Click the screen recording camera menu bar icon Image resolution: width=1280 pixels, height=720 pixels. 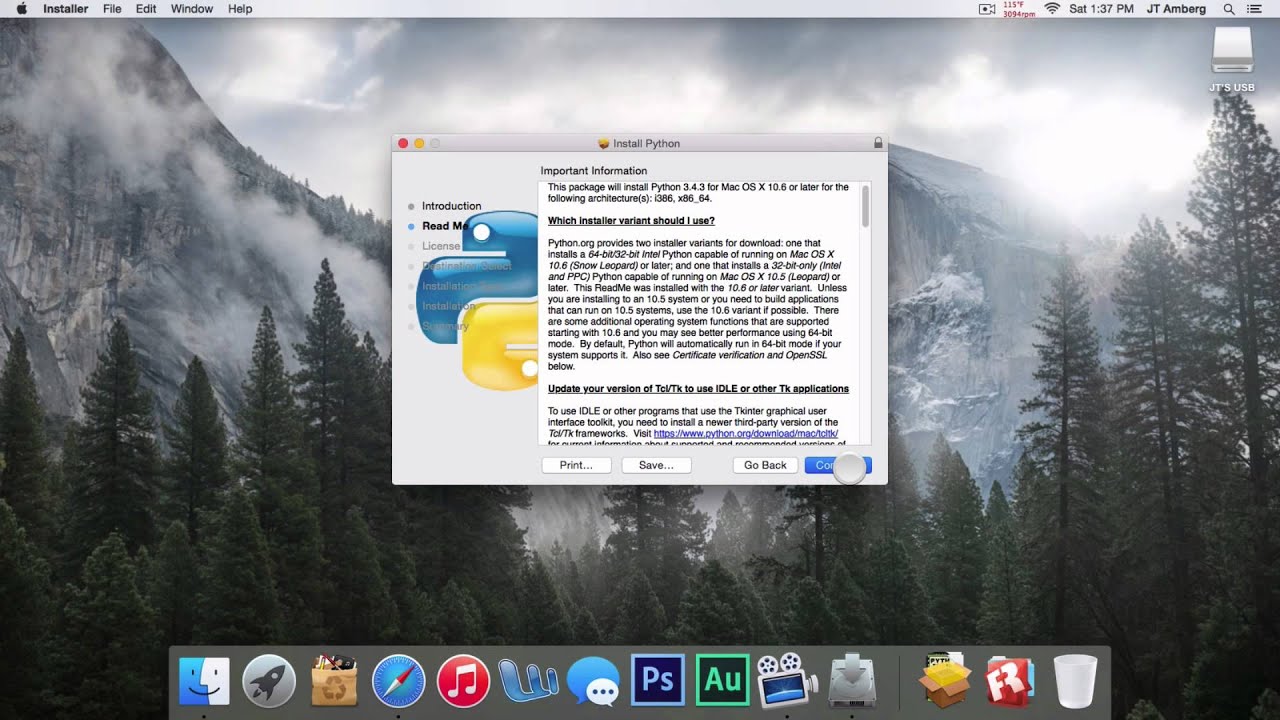[987, 9]
